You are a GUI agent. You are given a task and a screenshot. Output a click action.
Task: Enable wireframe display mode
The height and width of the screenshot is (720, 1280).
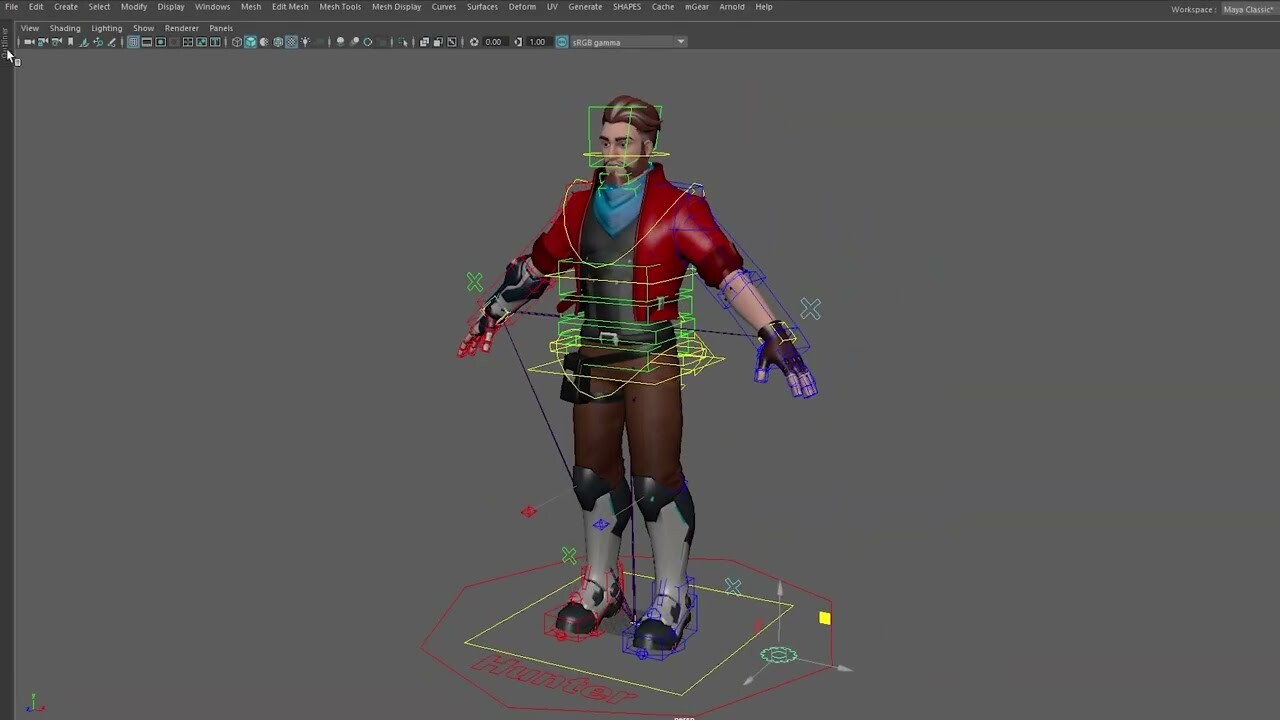[237, 42]
